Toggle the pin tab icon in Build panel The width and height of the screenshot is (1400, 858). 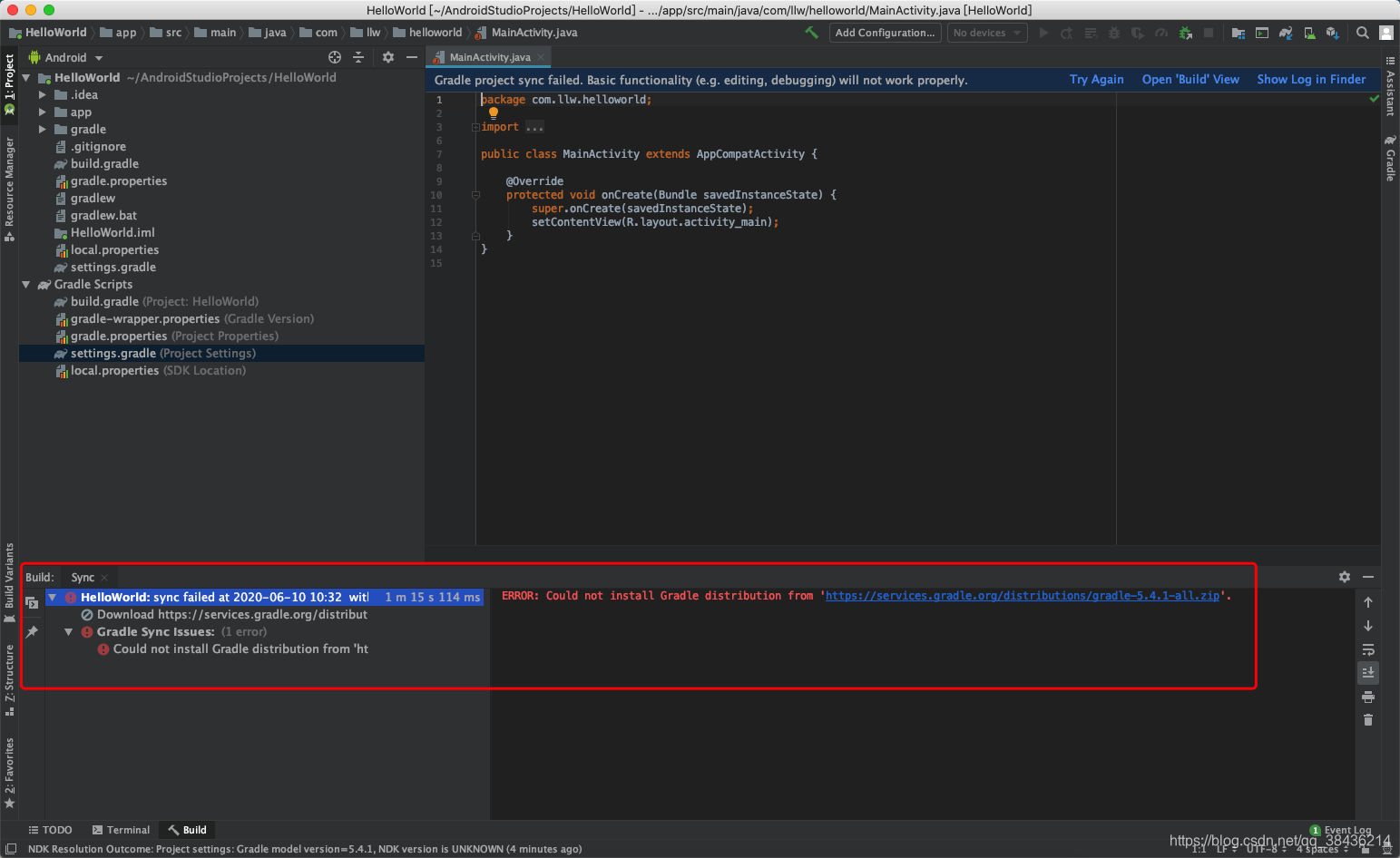[x=32, y=631]
